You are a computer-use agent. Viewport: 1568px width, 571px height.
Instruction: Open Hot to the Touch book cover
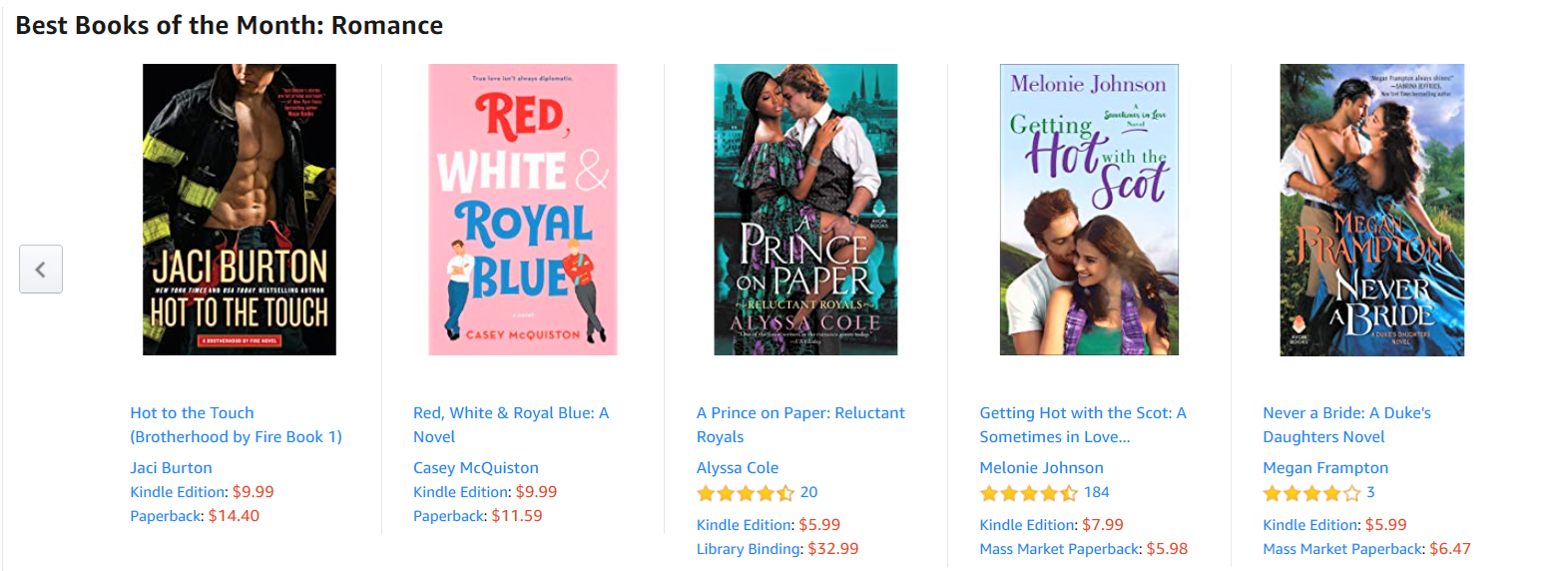point(240,210)
